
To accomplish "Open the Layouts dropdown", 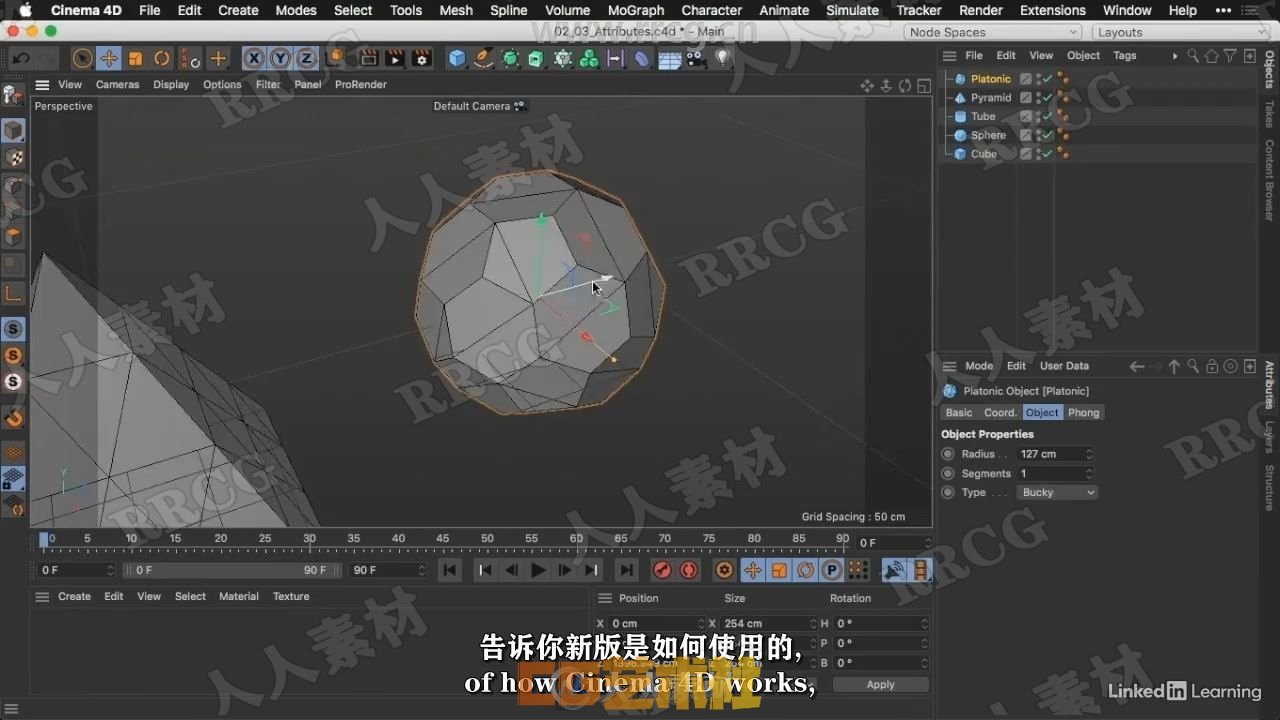I will tap(1180, 32).
